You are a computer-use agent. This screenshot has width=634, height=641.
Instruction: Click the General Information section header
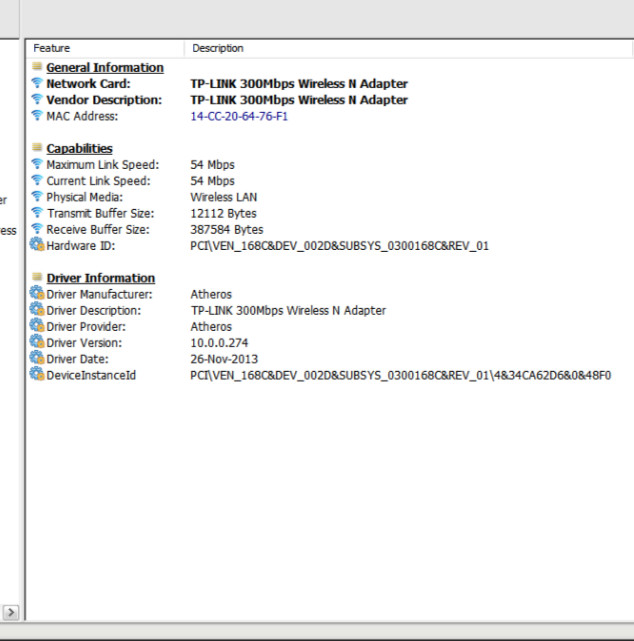pyautogui.click(x=104, y=68)
